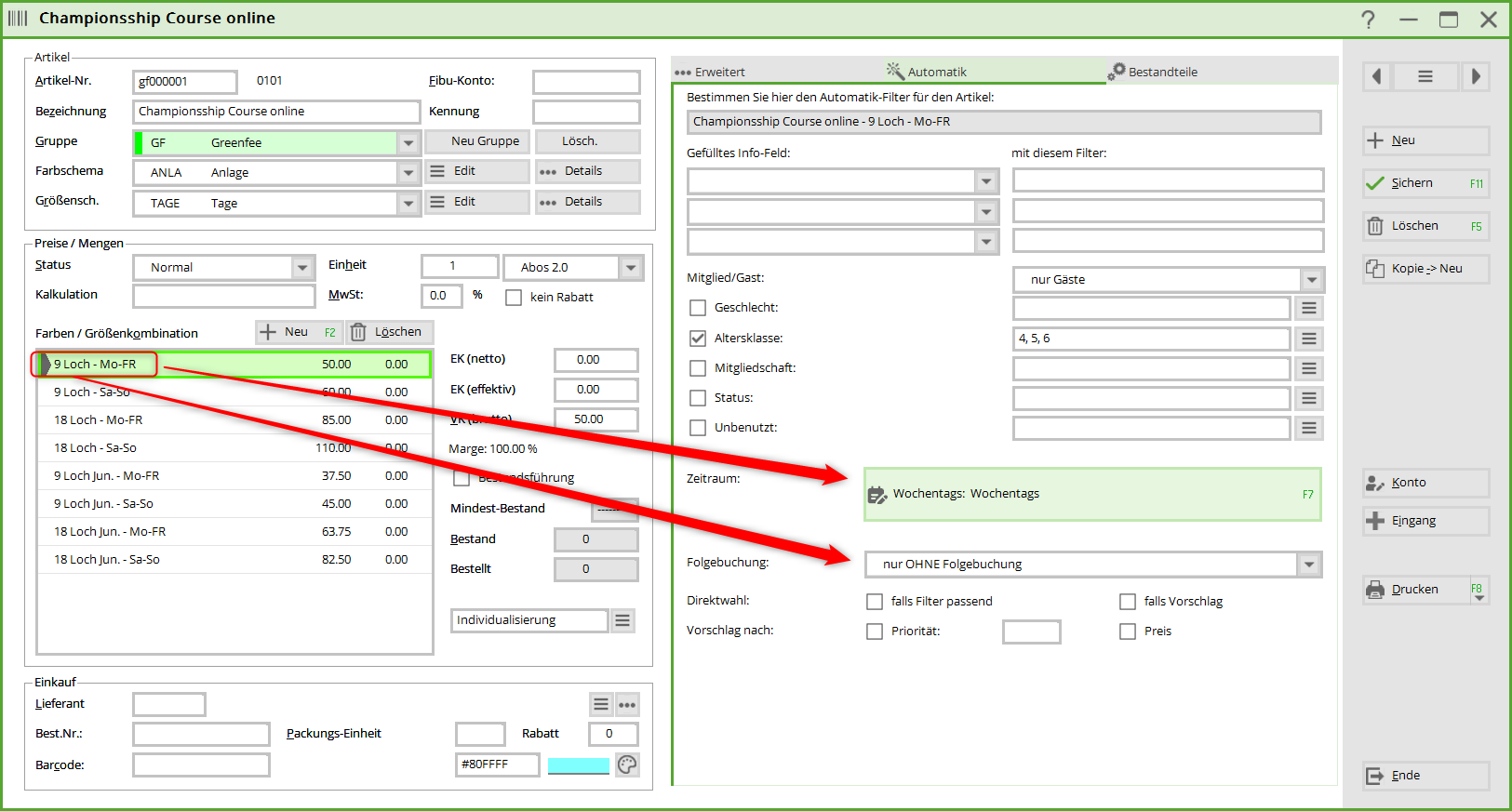The height and width of the screenshot is (811, 1512).
Task: Delete combination with trash Löschen
Action: coord(389,332)
